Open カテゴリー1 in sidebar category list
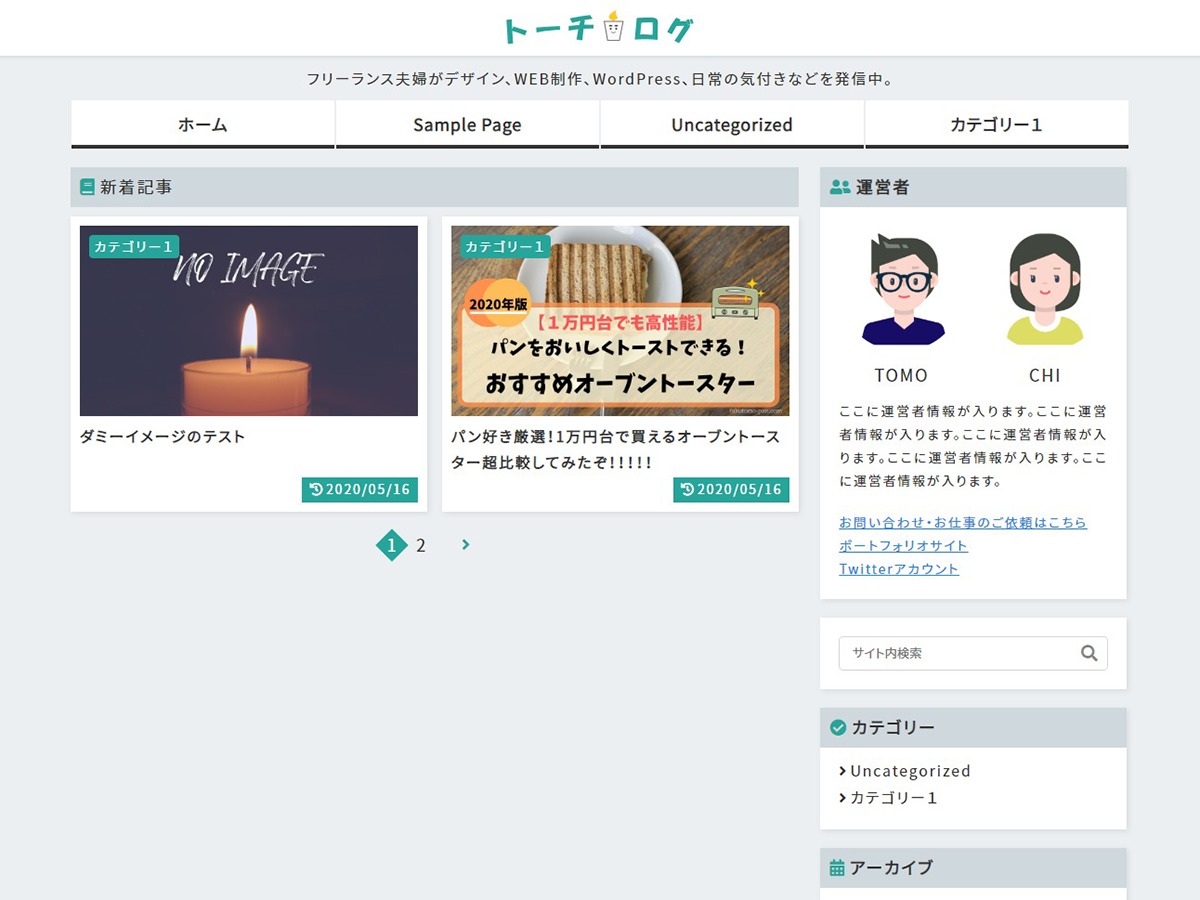 894,798
